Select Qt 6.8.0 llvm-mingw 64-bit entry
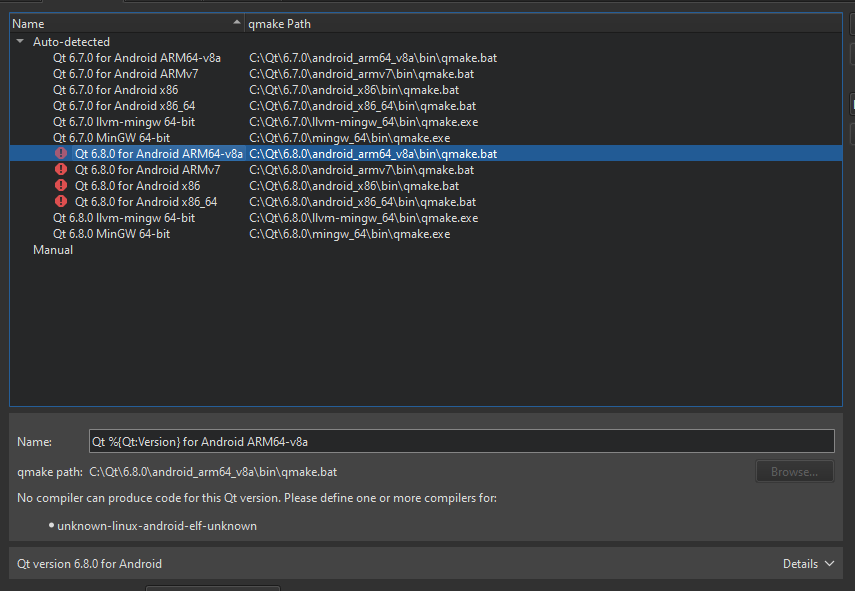855x591 pixels. (x=124, y=218)
